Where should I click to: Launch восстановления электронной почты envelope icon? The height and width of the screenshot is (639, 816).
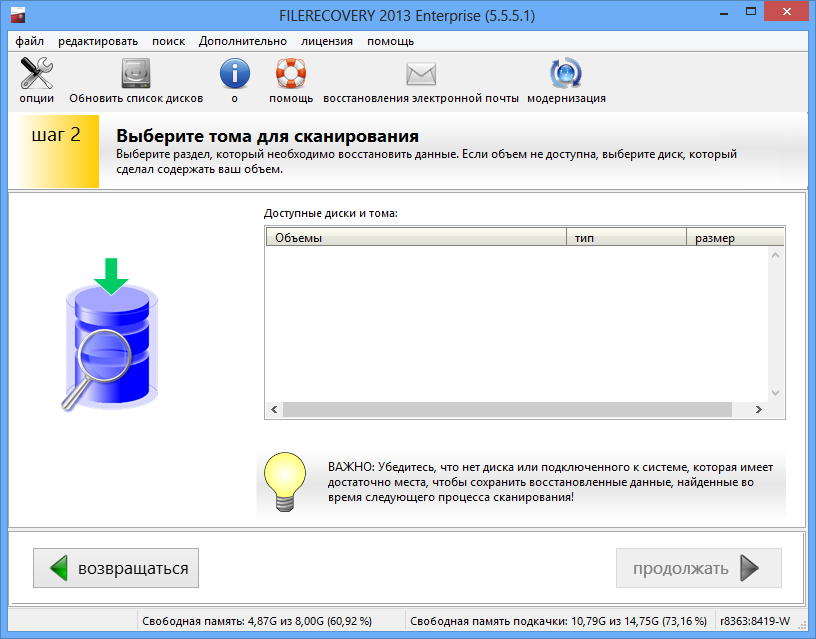[x=420, y=73]
